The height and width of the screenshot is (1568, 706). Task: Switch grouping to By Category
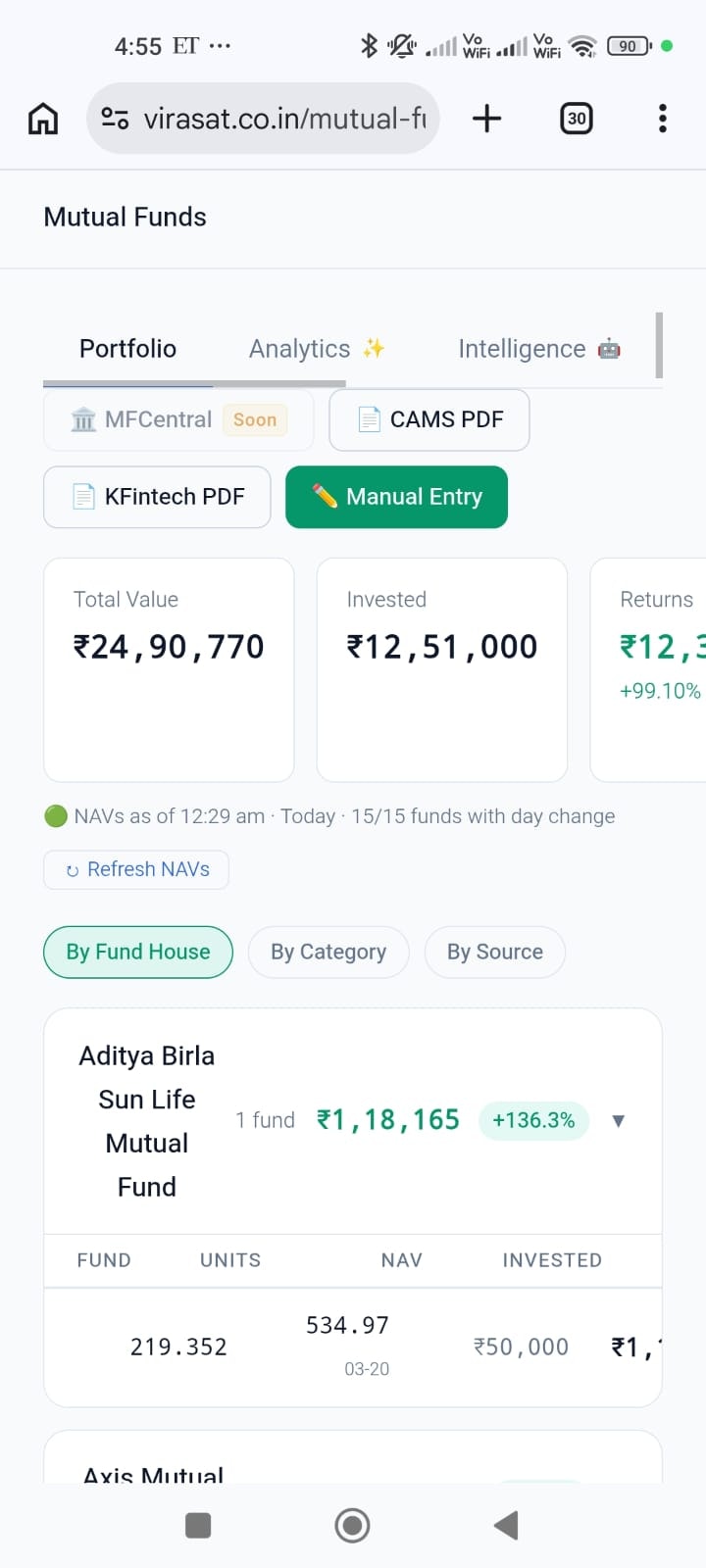pos(328,952)
